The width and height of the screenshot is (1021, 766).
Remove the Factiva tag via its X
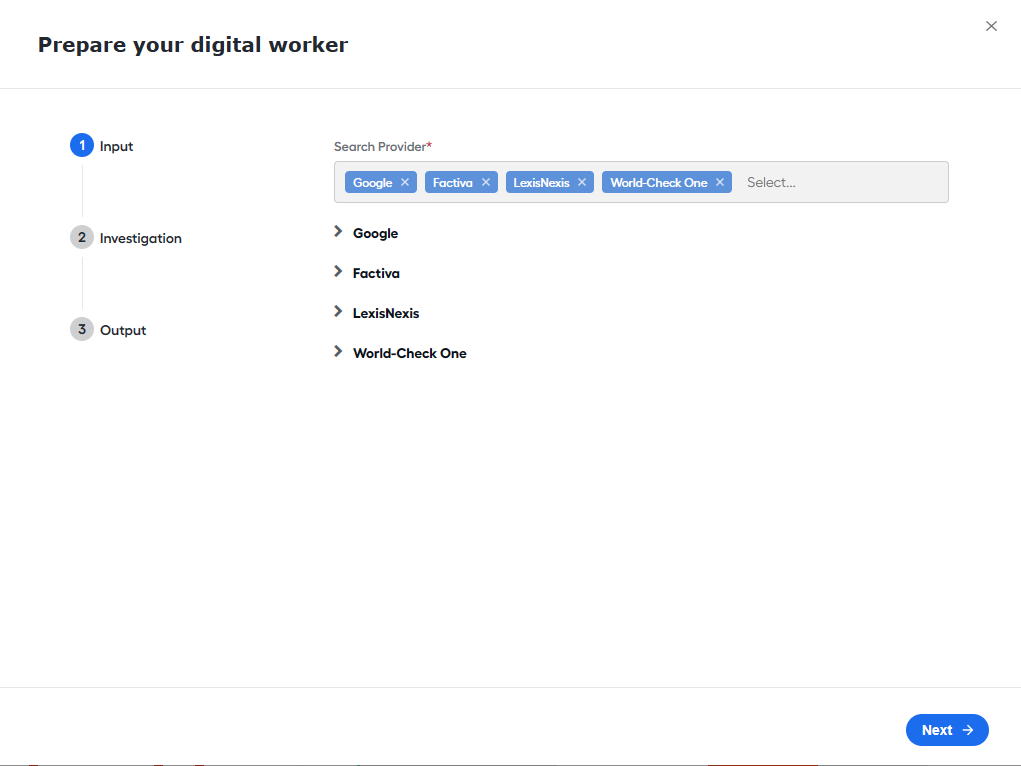[486, 182]
